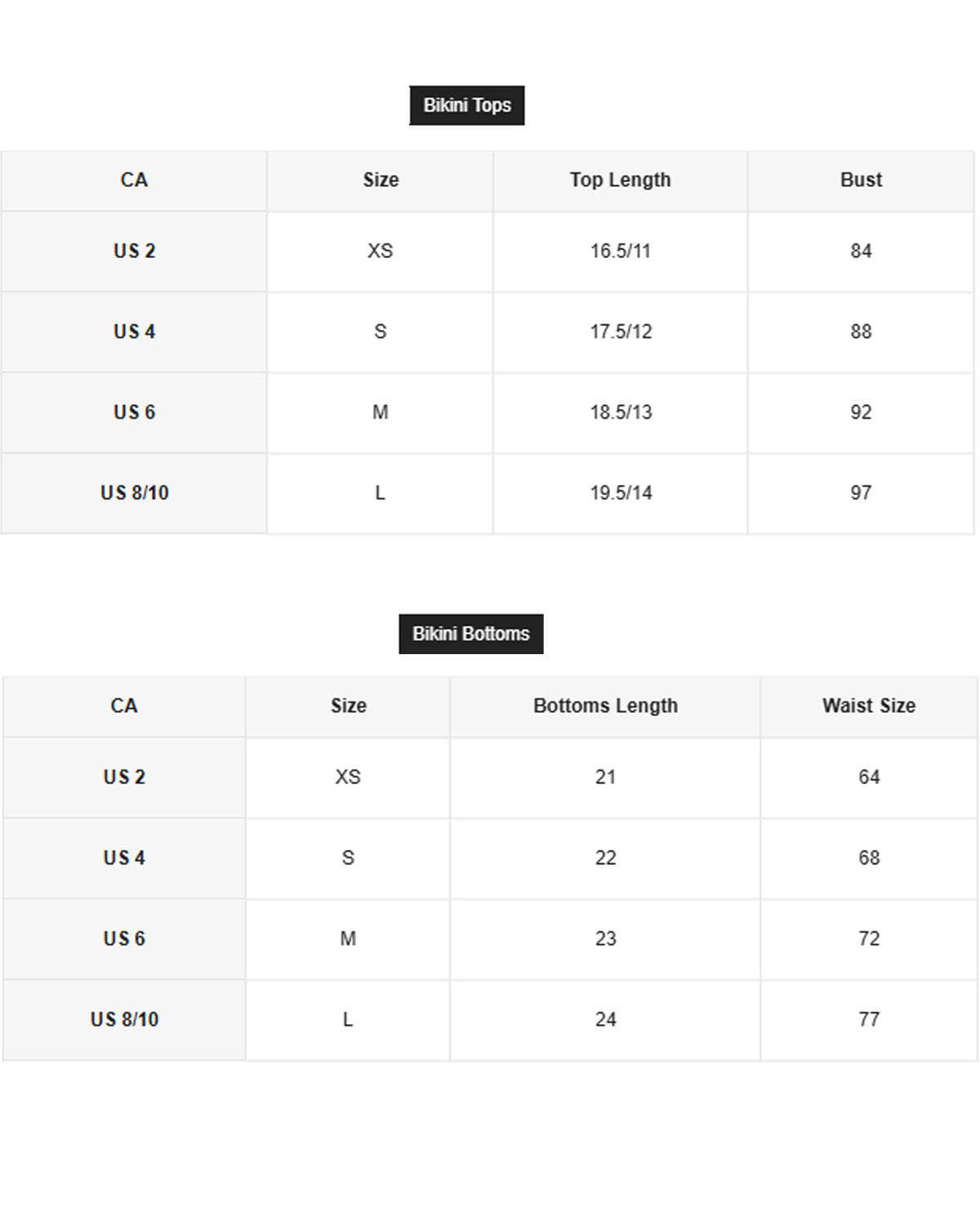Click the Bikini Tops label

click(x=466, y=105)
